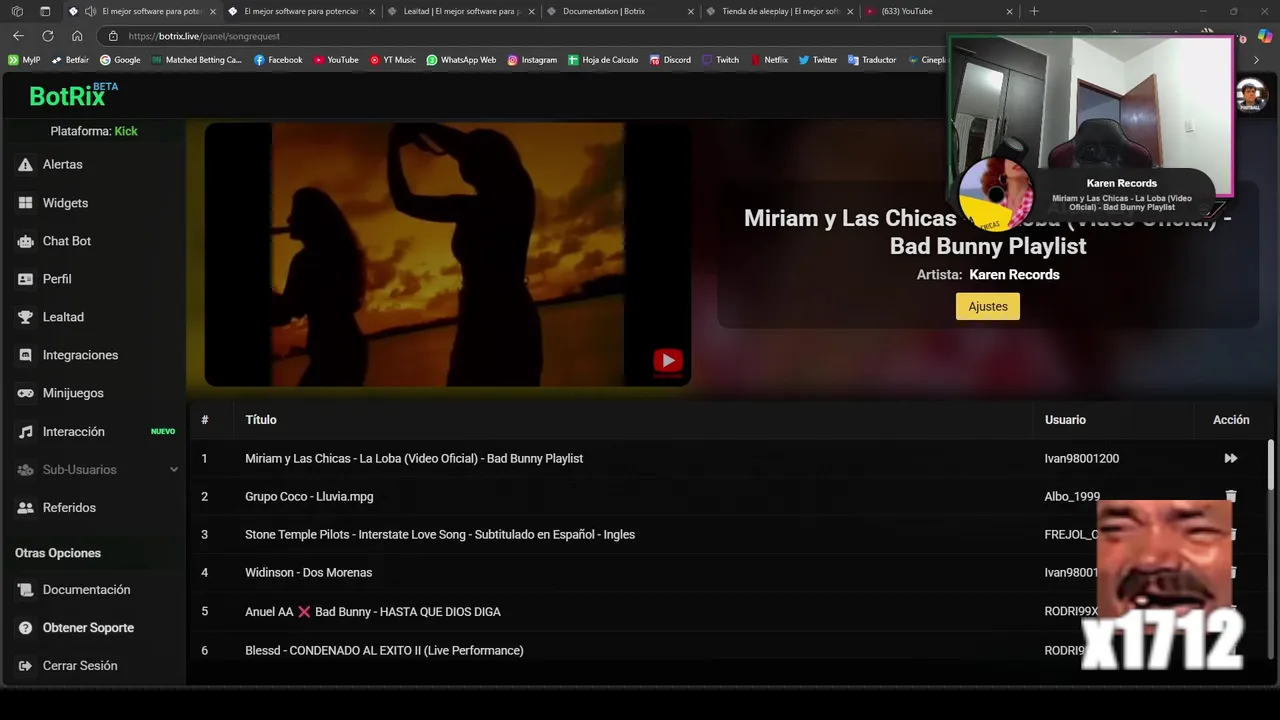Click the Título column header
Screen dimensions: 1280x720
[x=261, y=420]
